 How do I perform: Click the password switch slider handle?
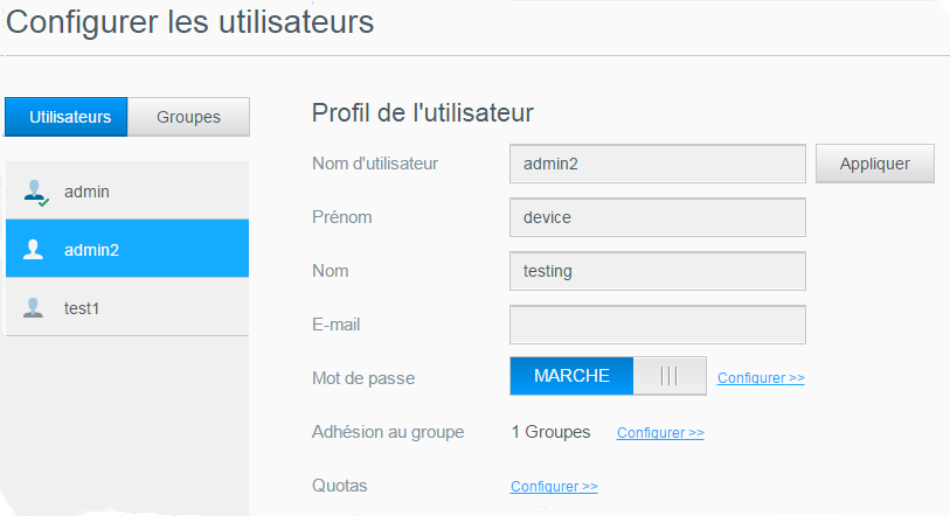pyautogui.click(x=669, y=376)
